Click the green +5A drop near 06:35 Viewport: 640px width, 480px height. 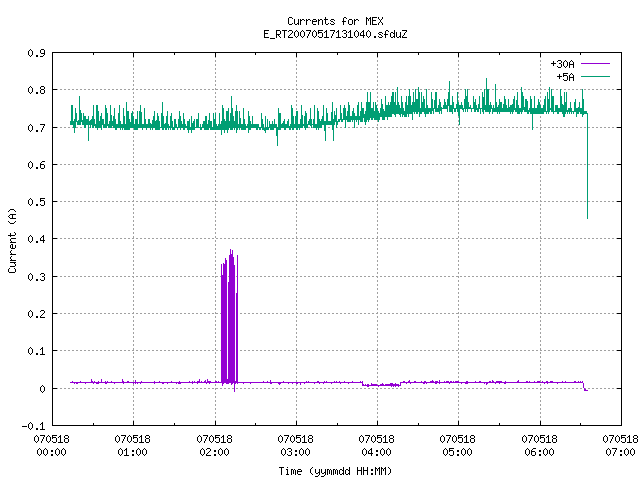point(587,165)
